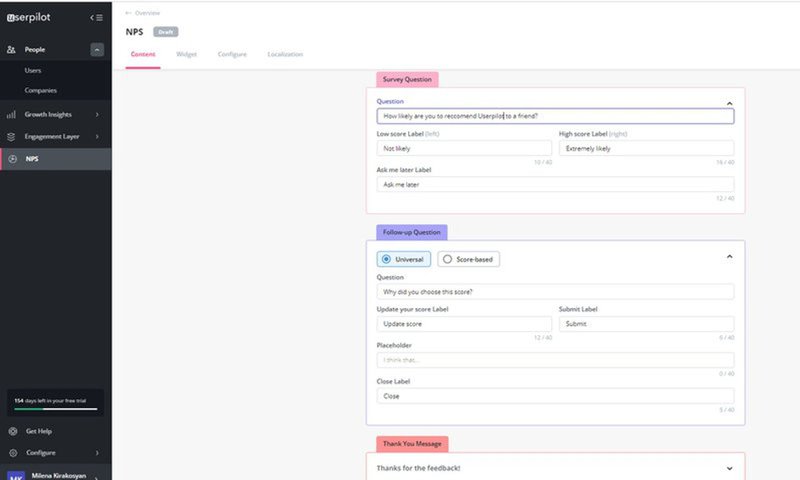
Task: Click the Follow-up Question section label
Action: pyautogui.click(x=412, y=232)
